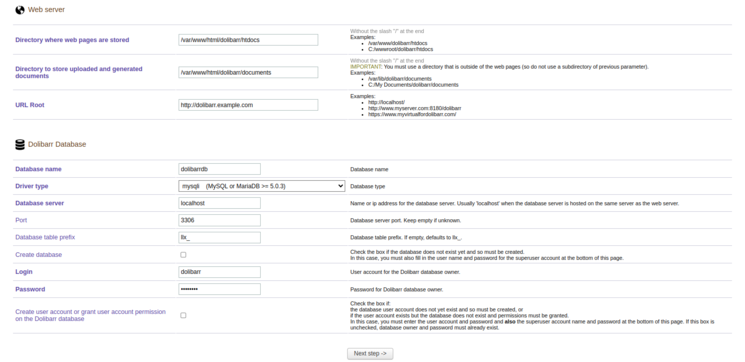Click the 'Dolibarr Database' section heading
The width and height of the screenshot is (745, 362).
pyautogui.click(x=57, y=144)
